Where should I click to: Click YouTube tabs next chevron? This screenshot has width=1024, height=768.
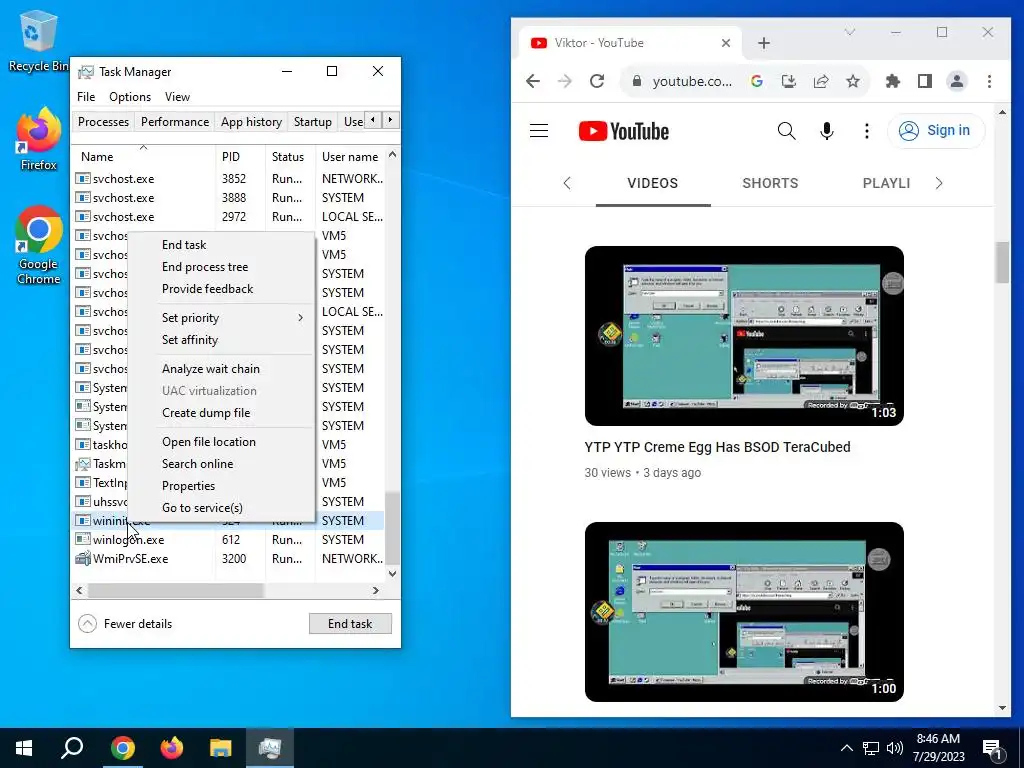(x=939, y=184)
